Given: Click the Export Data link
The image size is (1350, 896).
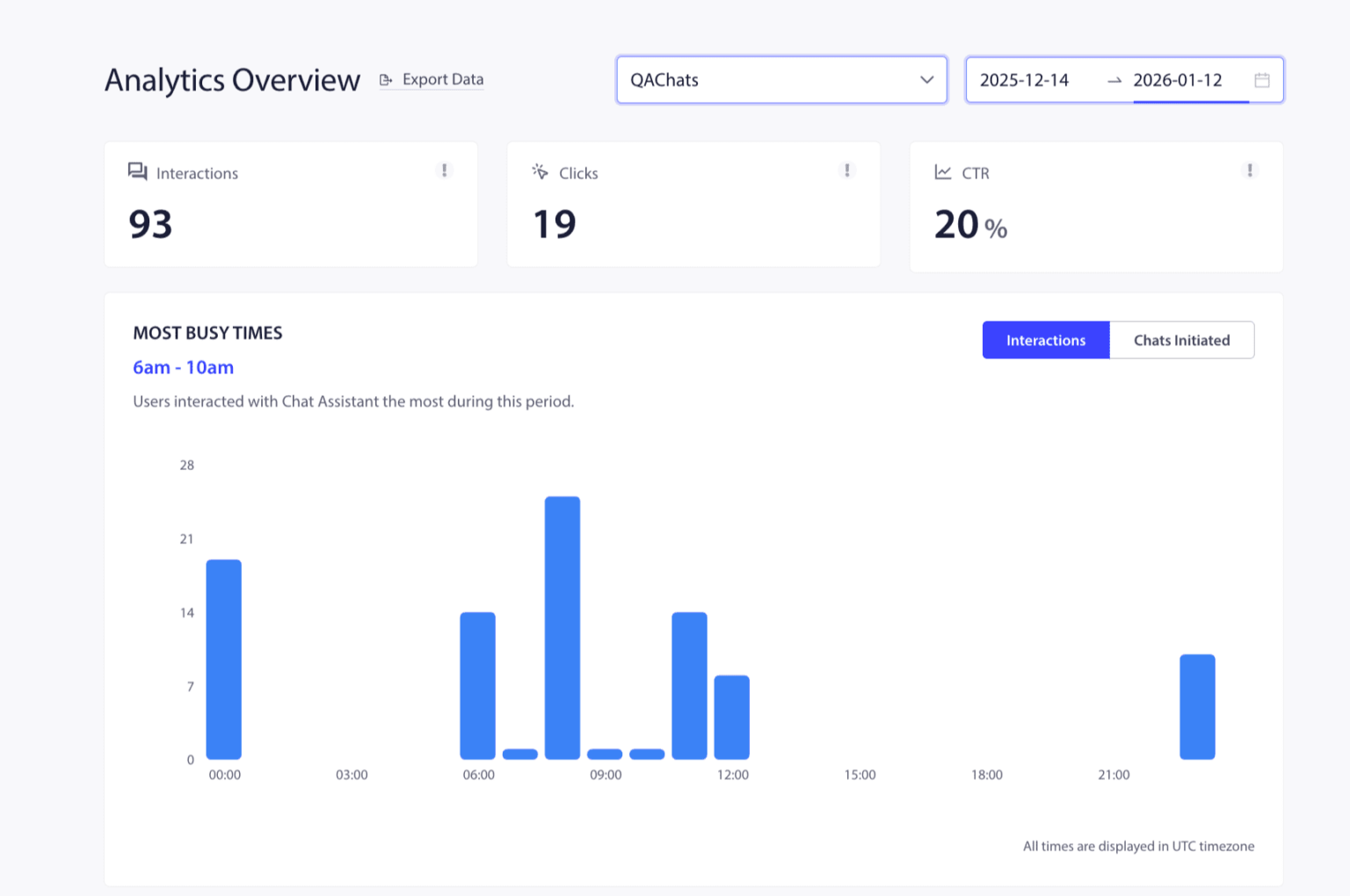Looking at the screenshot, I should 442,79.
